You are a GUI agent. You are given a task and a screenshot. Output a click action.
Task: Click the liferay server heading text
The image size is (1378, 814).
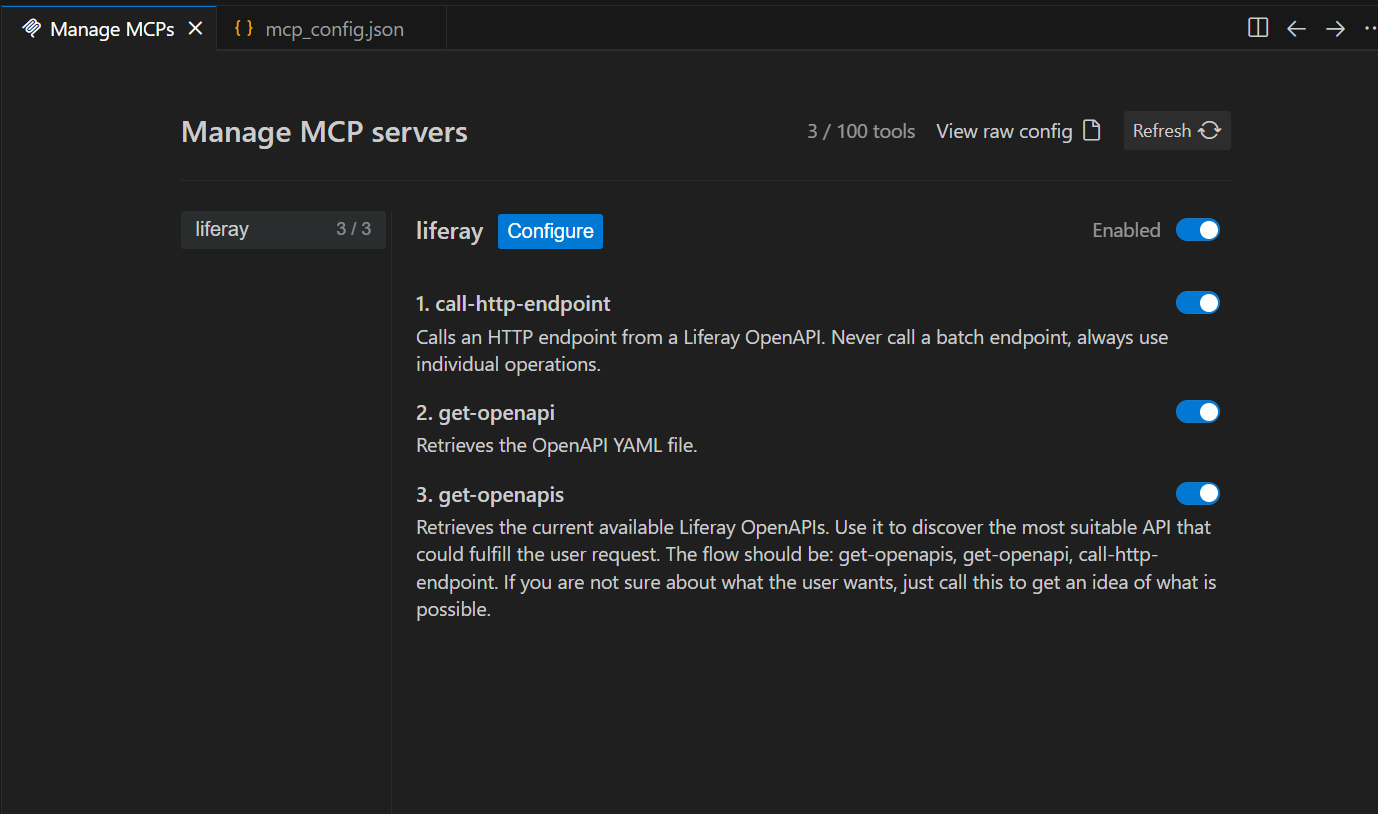(x=449, y=231)
